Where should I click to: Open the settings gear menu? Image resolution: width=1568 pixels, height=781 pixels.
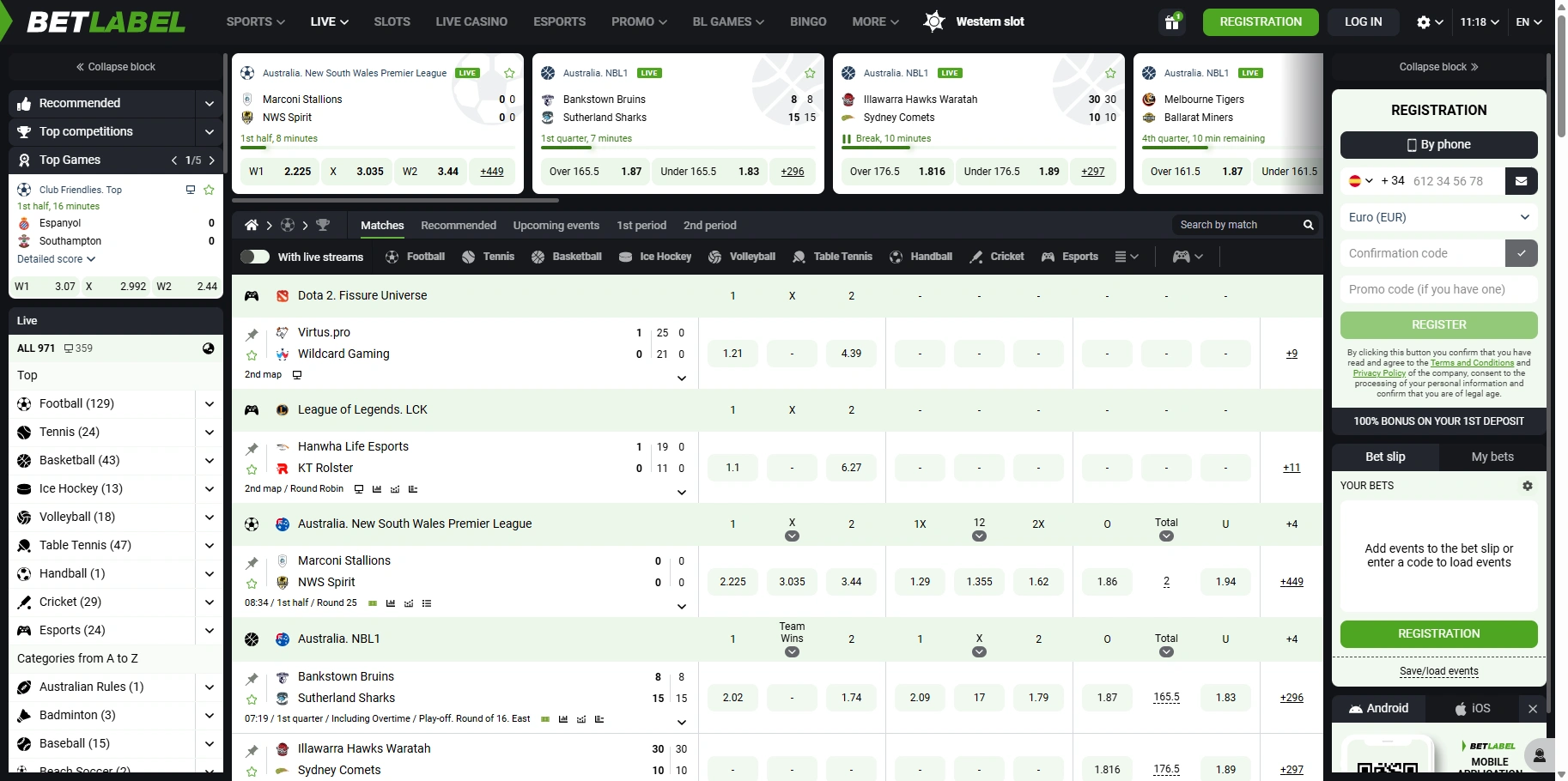coord(1429,22)
